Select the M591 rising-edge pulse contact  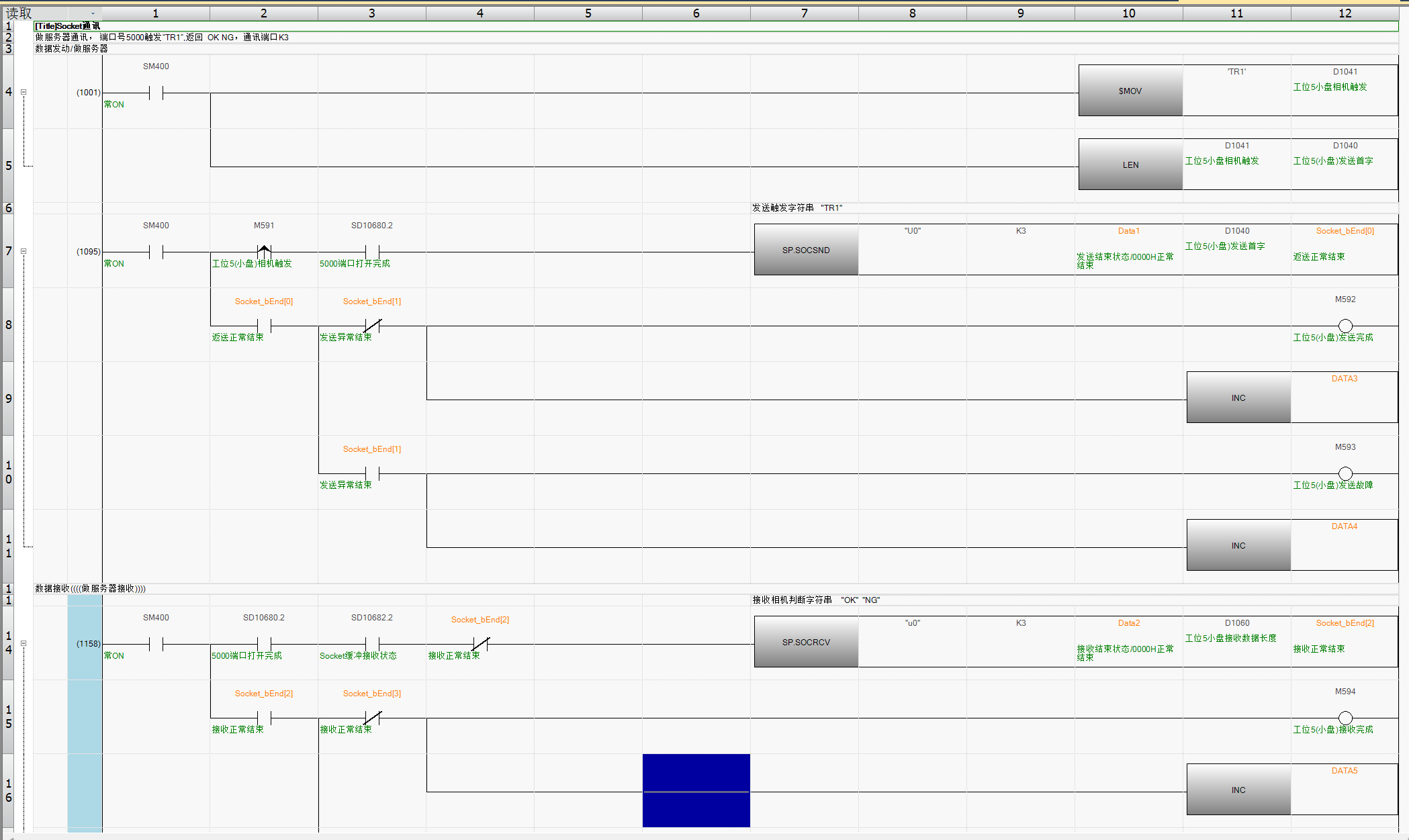click(x=264, y=252)
